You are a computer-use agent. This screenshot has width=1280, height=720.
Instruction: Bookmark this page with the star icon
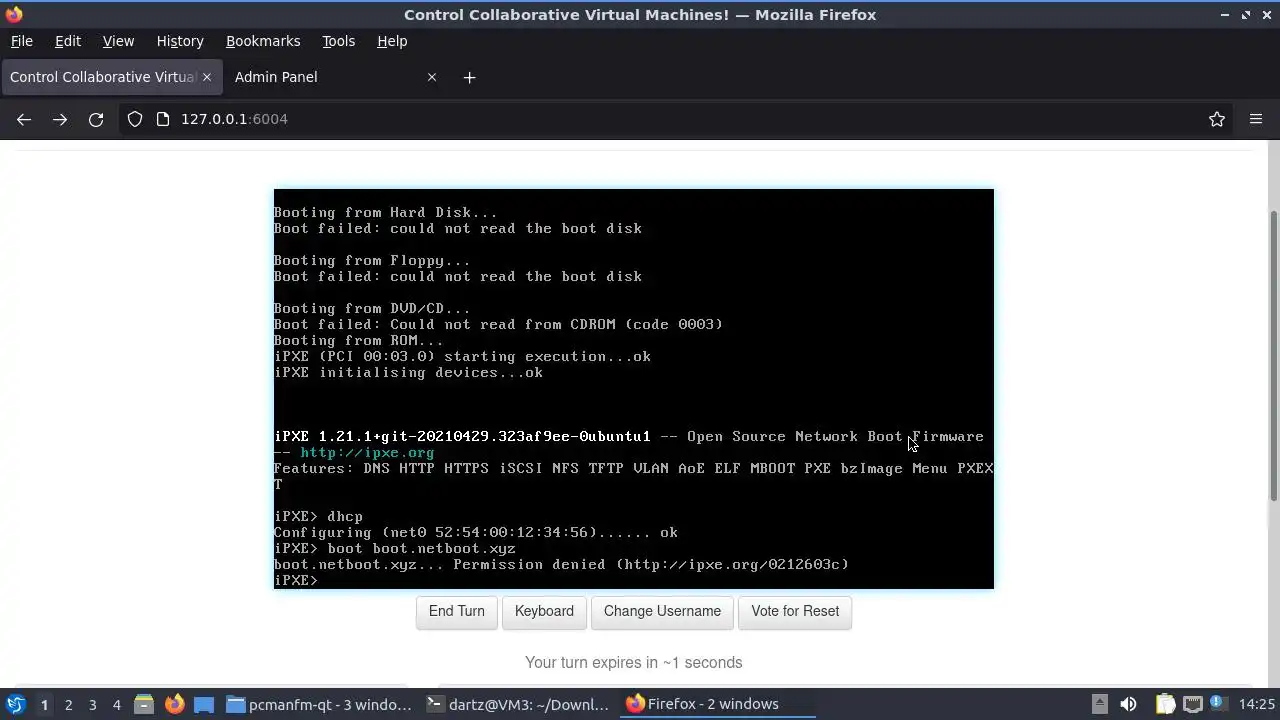[x=1217, y=119]
